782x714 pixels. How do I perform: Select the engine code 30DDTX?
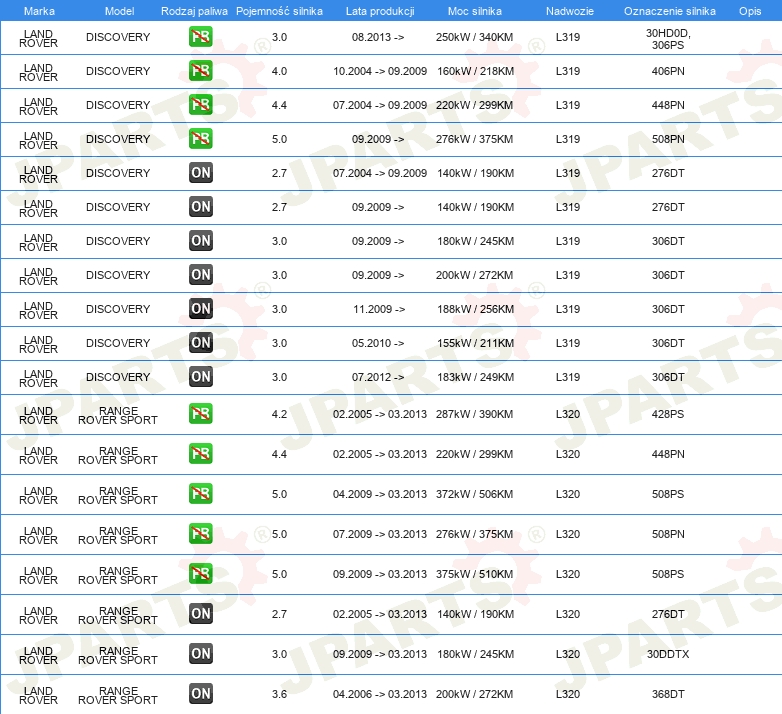tap(668, 654)
